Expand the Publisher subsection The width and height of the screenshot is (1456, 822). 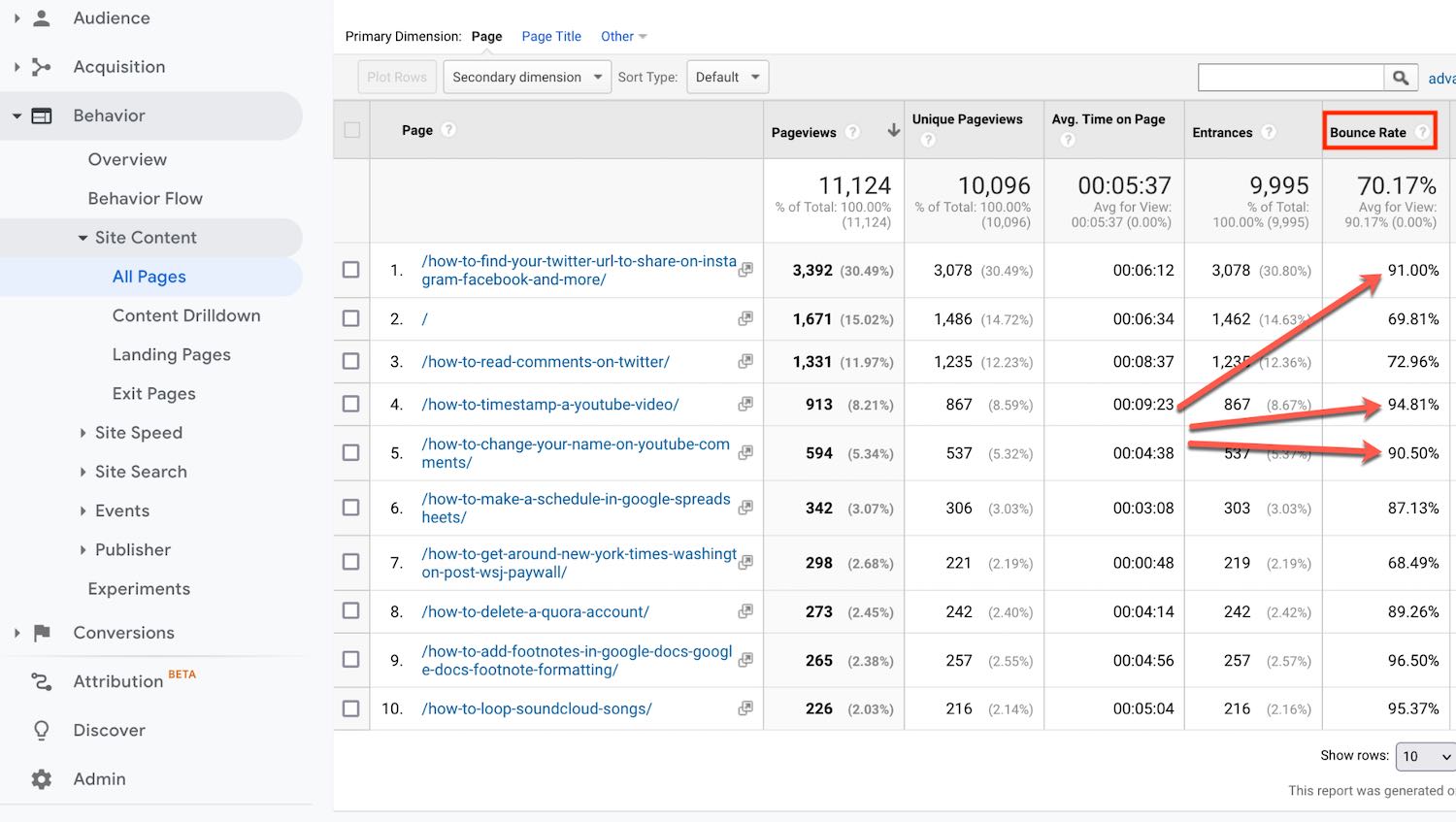click(x=83, y=549)
